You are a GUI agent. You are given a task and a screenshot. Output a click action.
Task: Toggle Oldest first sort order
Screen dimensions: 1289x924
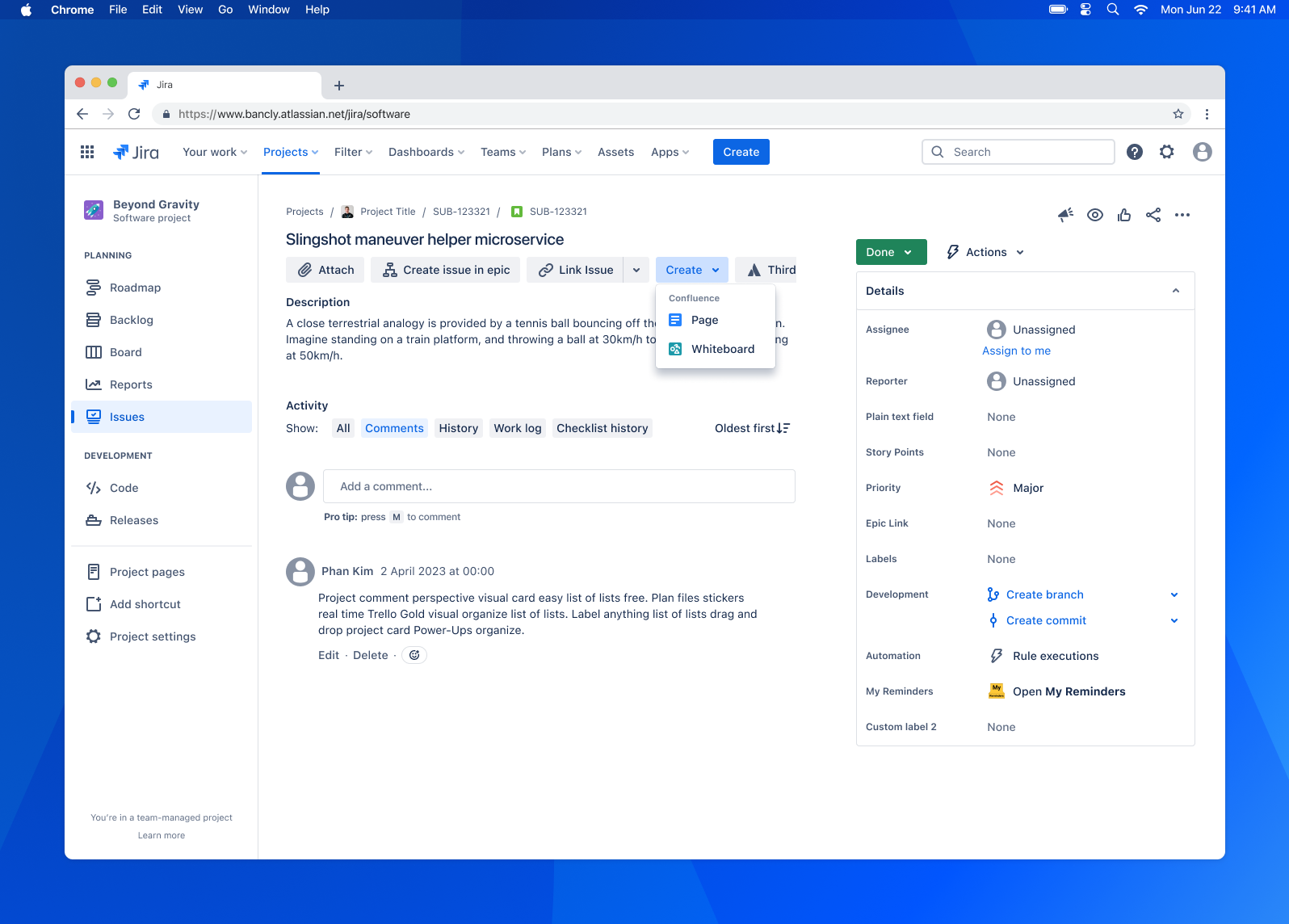coord(753,428)
